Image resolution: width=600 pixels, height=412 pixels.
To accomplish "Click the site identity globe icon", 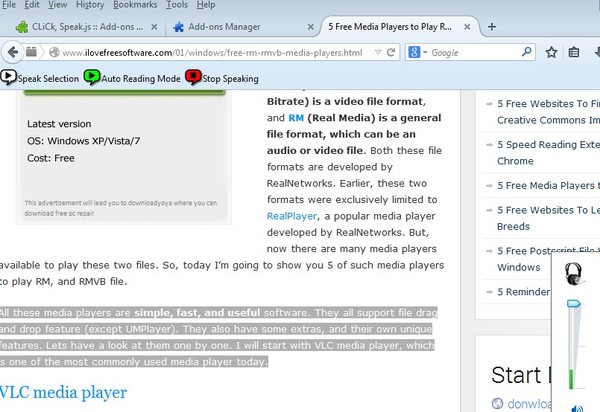I will point(54,52).
